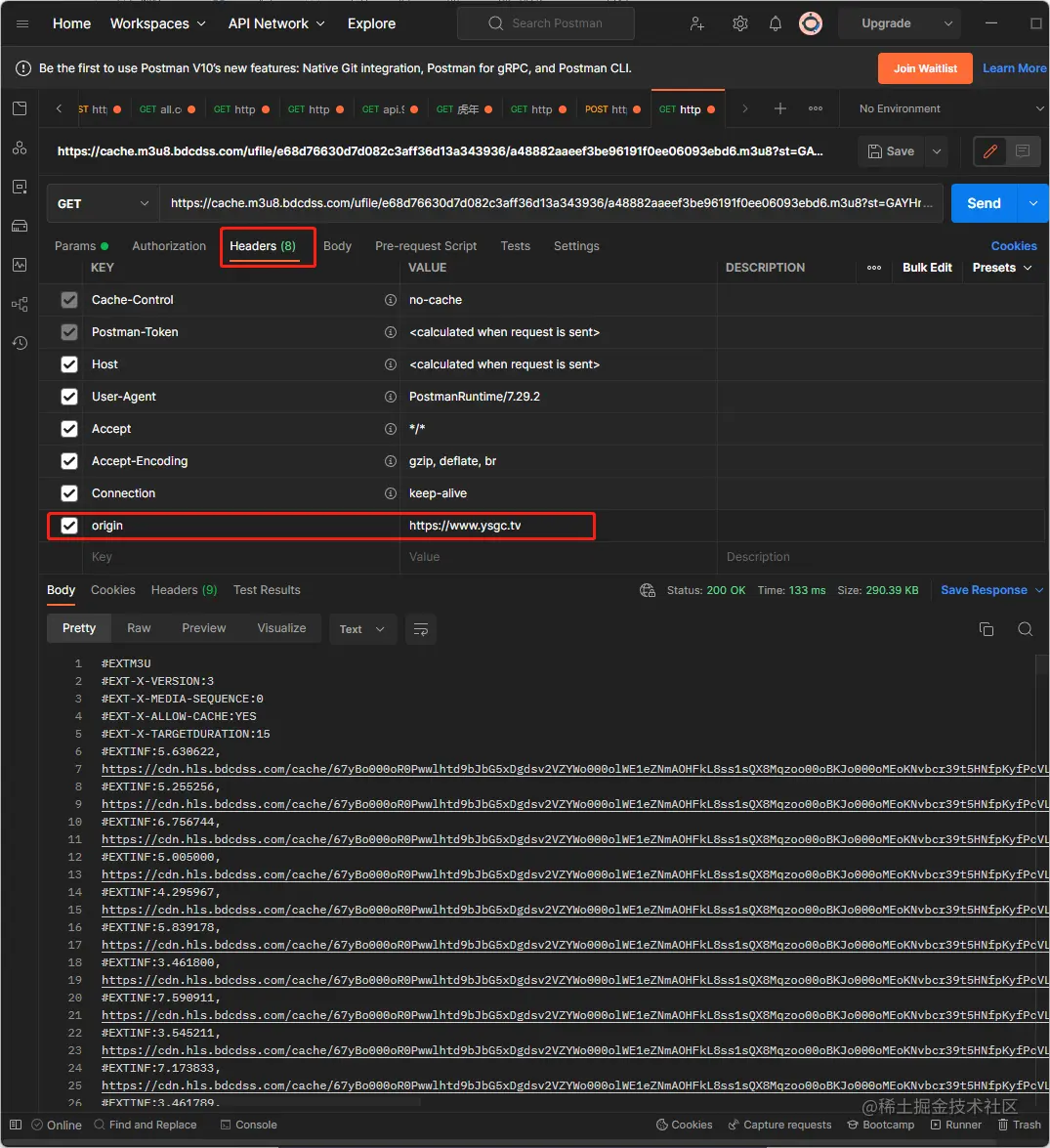Uncheck the User-Agent header checkbox
Viewport: 1050px width, 1148px height.
[68, 397]
